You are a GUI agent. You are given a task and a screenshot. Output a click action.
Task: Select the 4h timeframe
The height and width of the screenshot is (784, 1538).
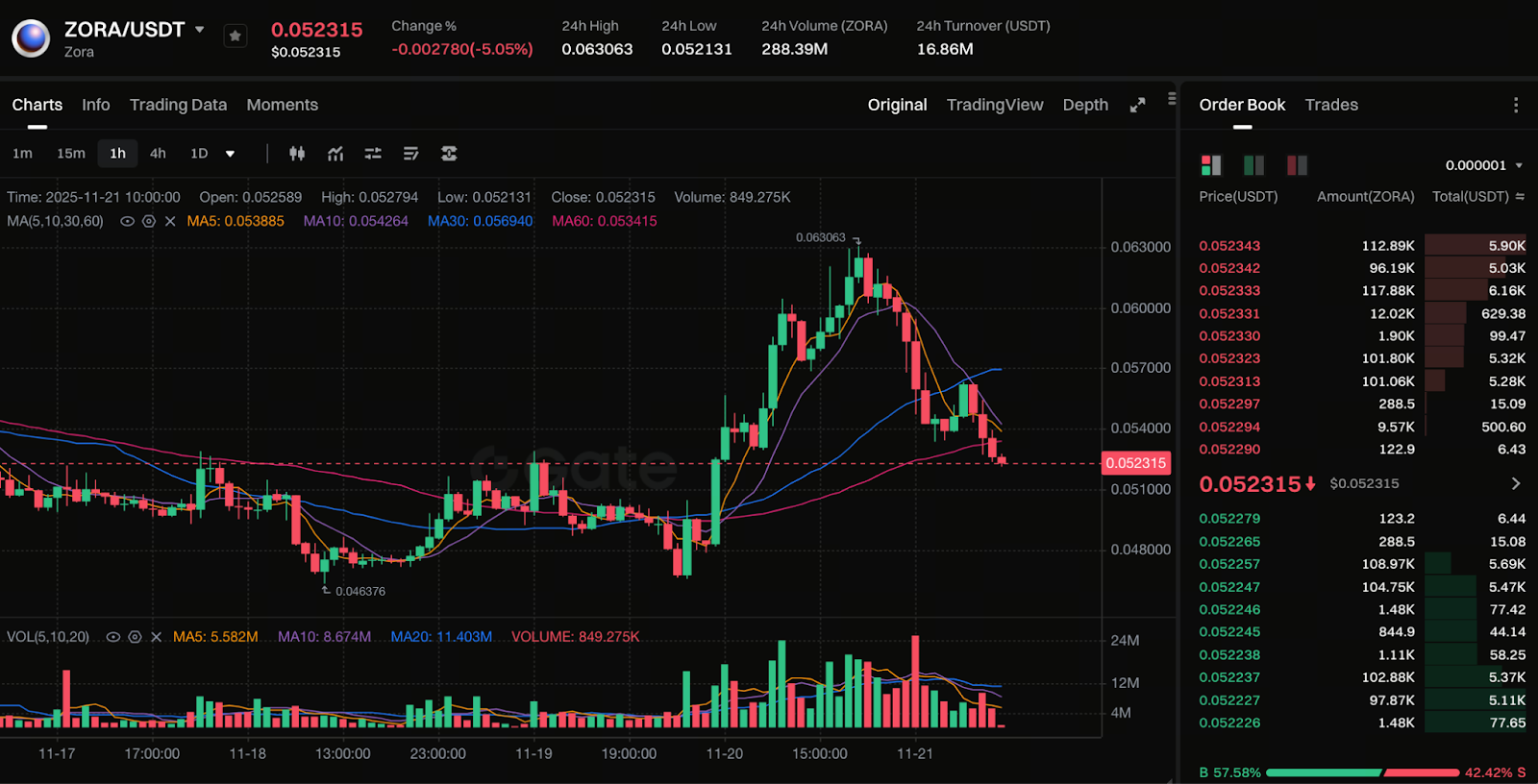tap(158, 154)
